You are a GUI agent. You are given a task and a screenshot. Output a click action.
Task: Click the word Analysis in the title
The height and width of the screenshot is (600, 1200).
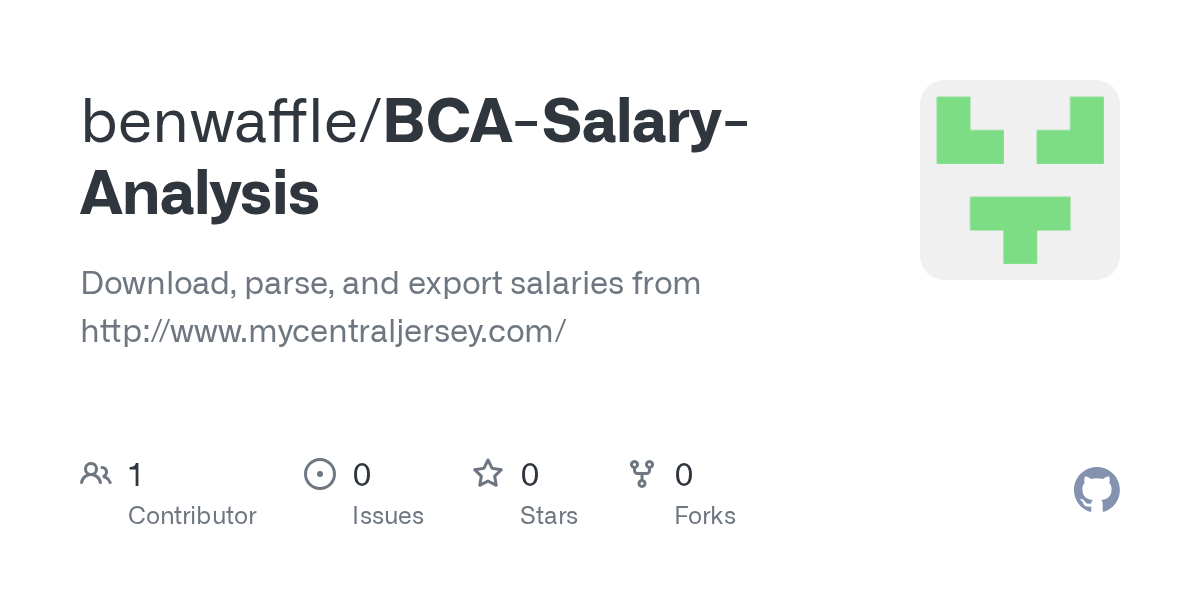click(200, 195)
